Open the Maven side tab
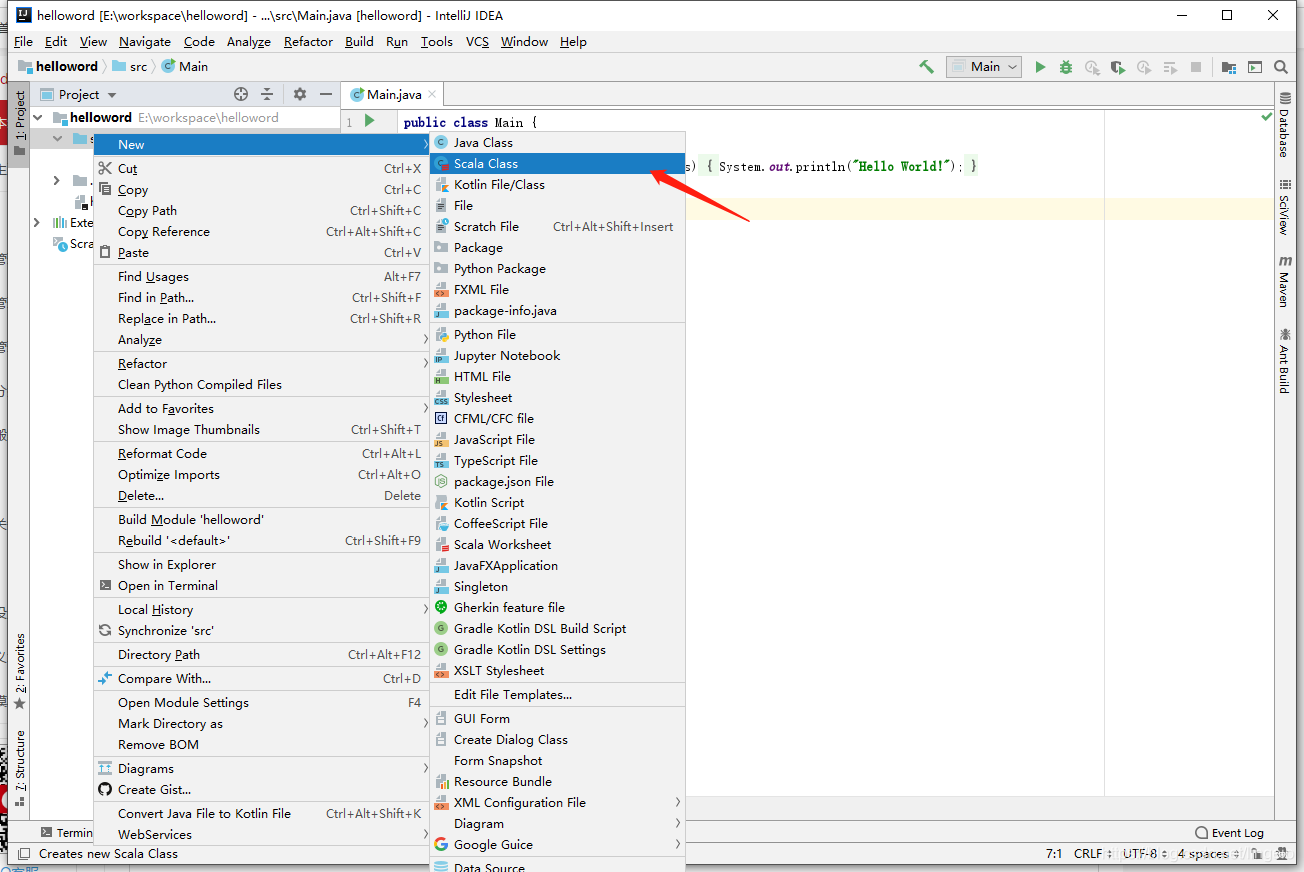Screen dimensions: 1304x872 1284,282
